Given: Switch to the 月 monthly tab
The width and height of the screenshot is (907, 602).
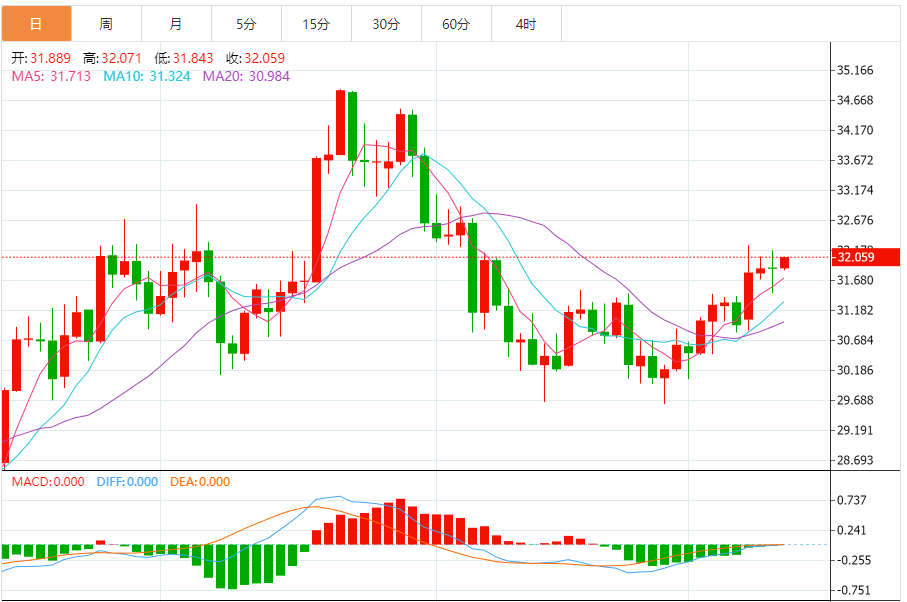Looking at the screenshot, I should tap(176, 24).
